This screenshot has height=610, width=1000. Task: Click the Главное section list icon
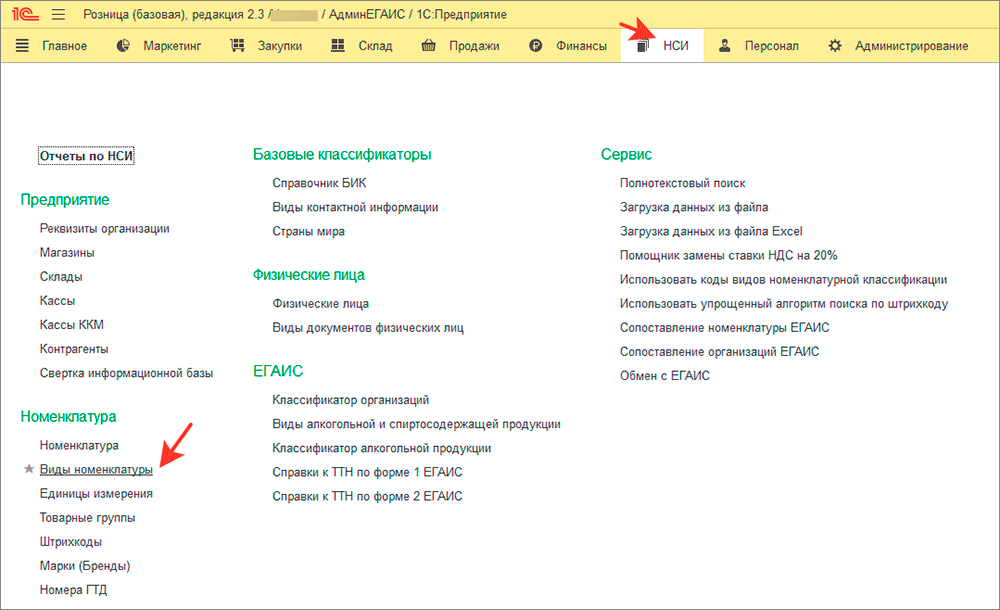(22, 45)
